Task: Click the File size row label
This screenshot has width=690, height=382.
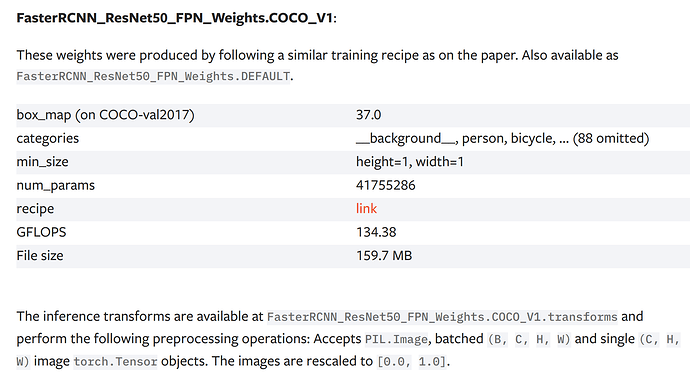Action: (x=40, y=256)
